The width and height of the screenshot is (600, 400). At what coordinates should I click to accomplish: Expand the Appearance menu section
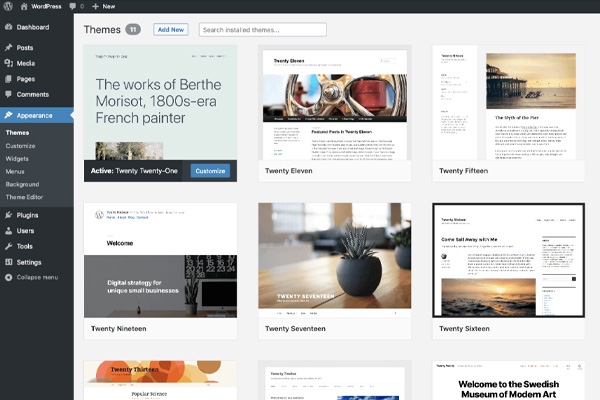click(35, 115)
